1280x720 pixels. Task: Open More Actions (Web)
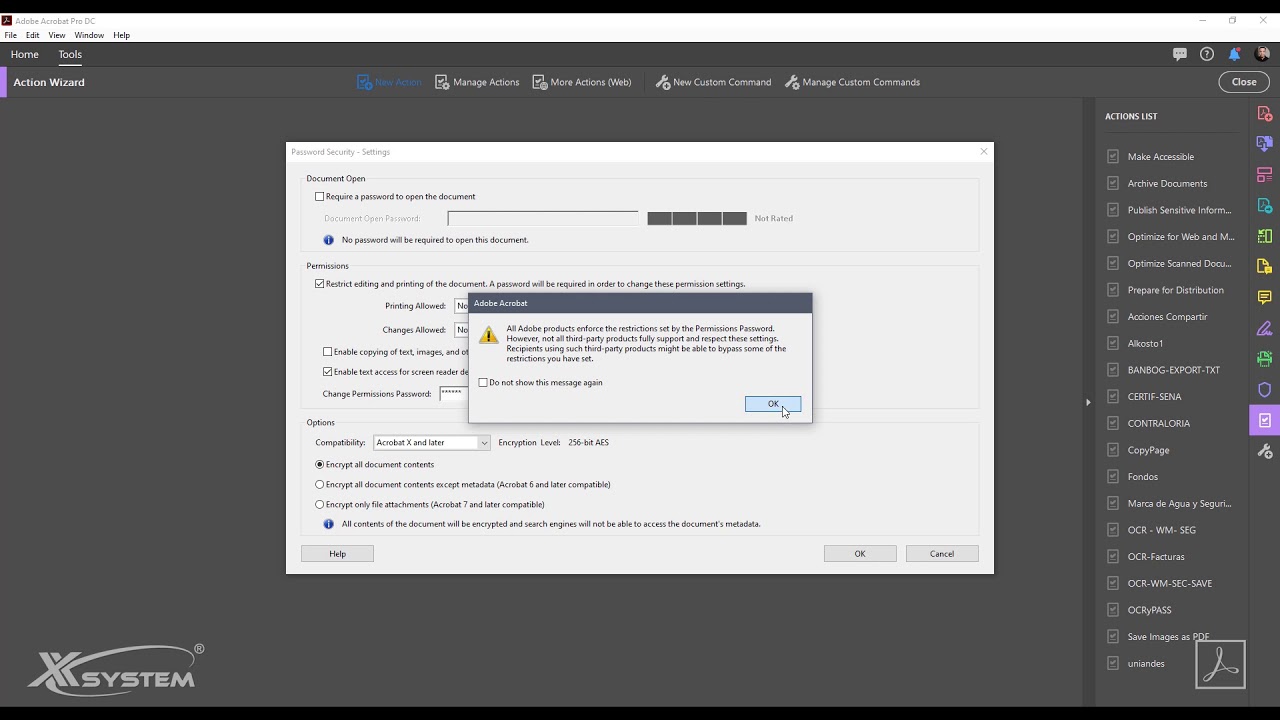click(582, 82)
